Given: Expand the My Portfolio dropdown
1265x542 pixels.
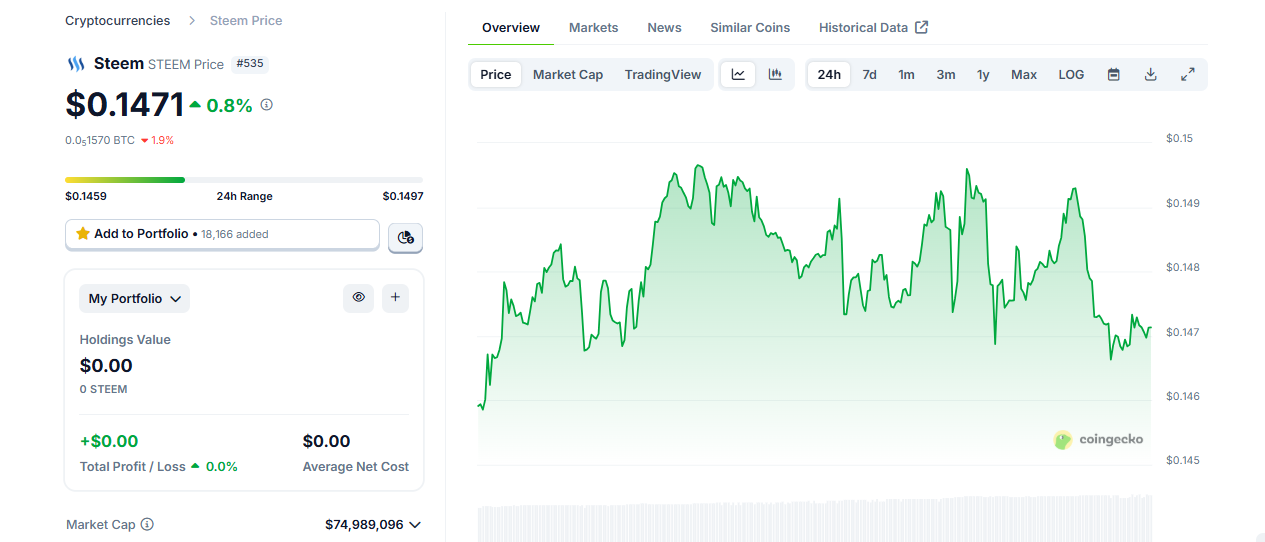Looking at the screenshot, I should tap(134, 298).
